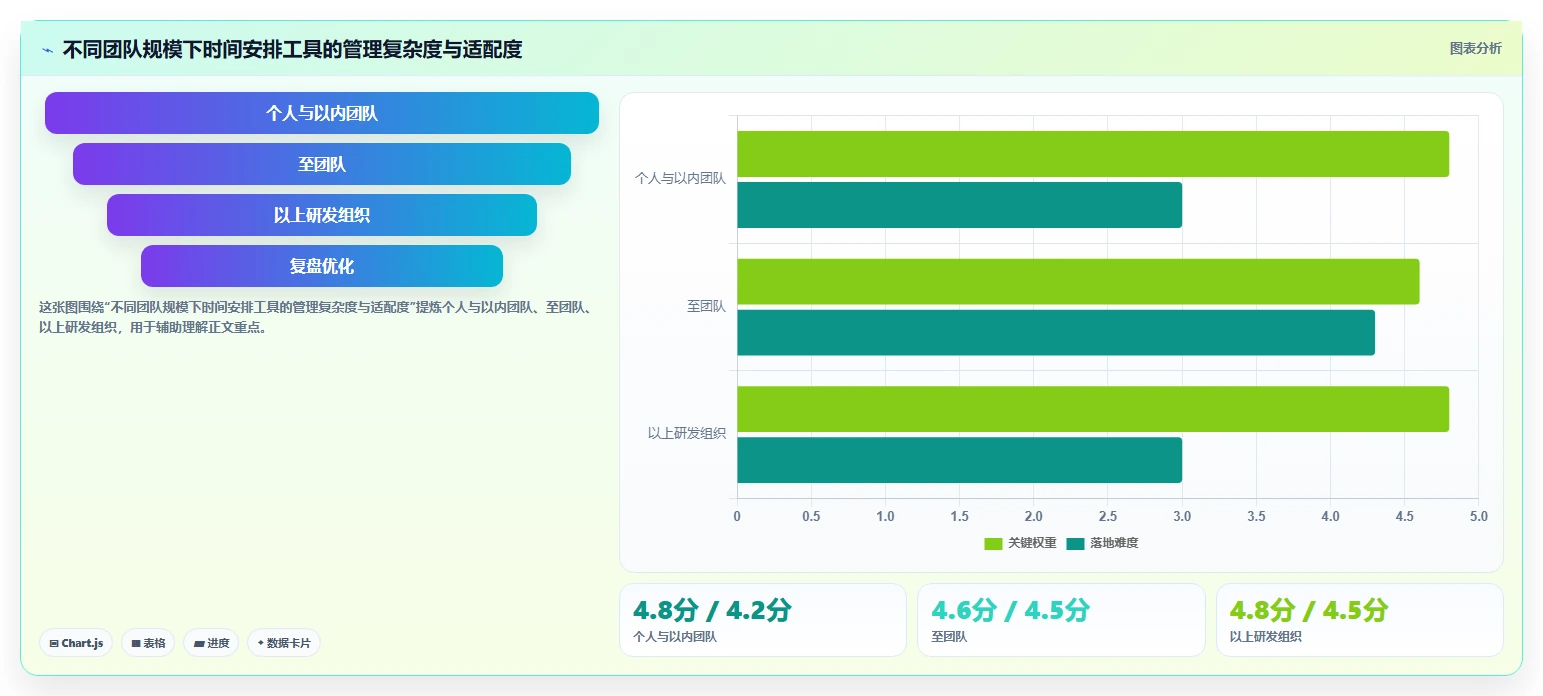Click the description paragraph starting 这张图围绕
Screen dimensions: 1543x696
316,317
